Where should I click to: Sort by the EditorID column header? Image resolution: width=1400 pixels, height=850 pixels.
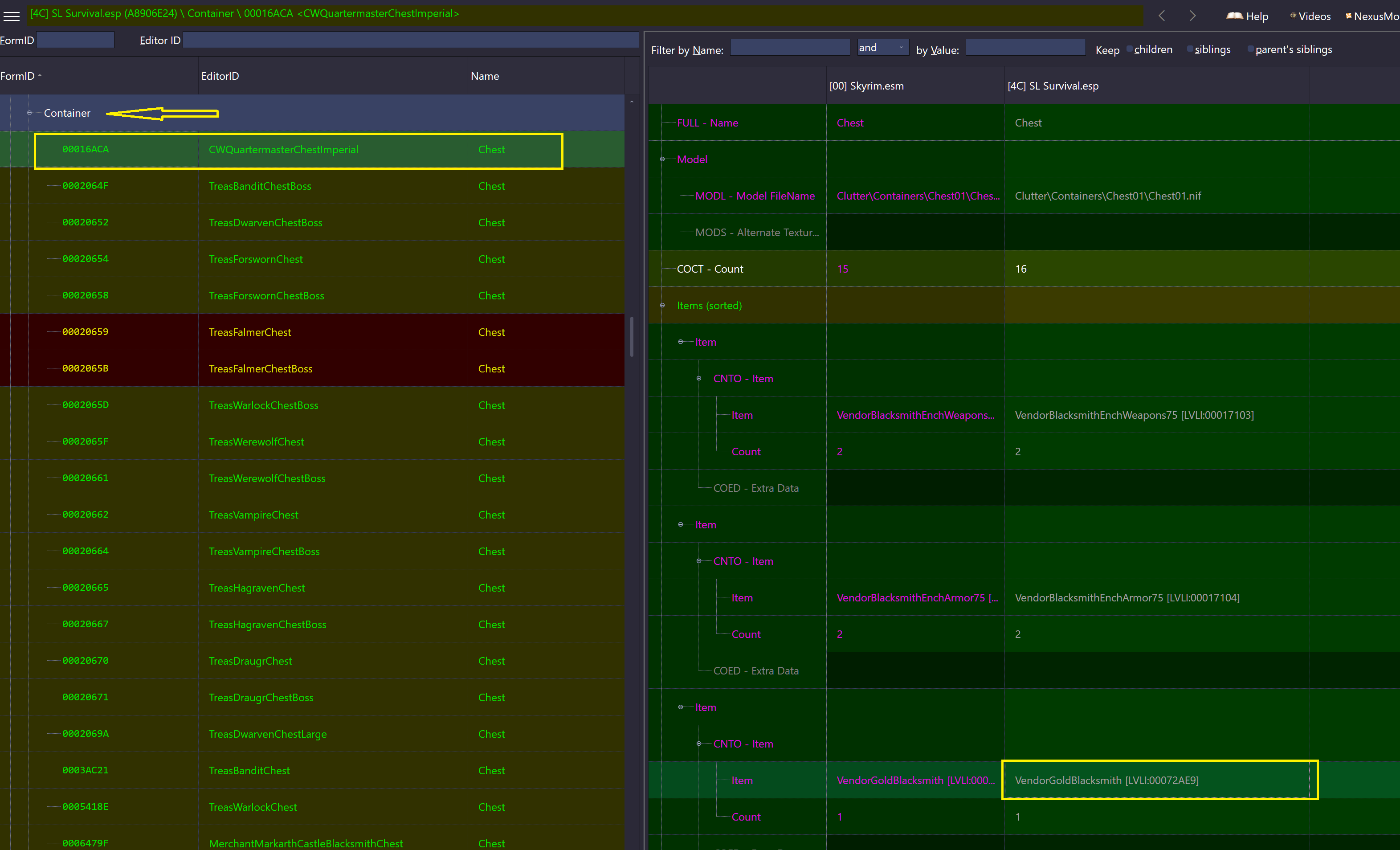[333, 76]
